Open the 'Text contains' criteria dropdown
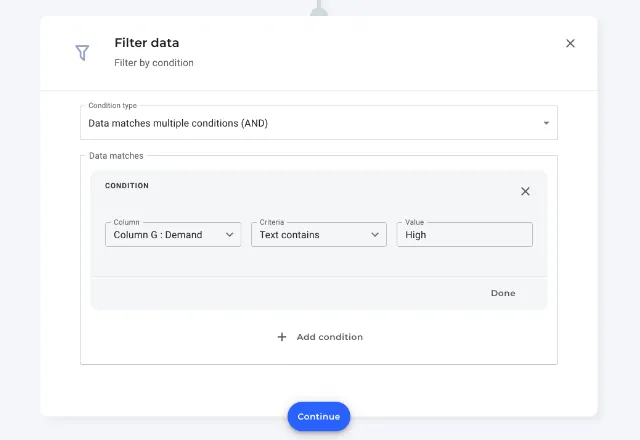 pos(319,235)
